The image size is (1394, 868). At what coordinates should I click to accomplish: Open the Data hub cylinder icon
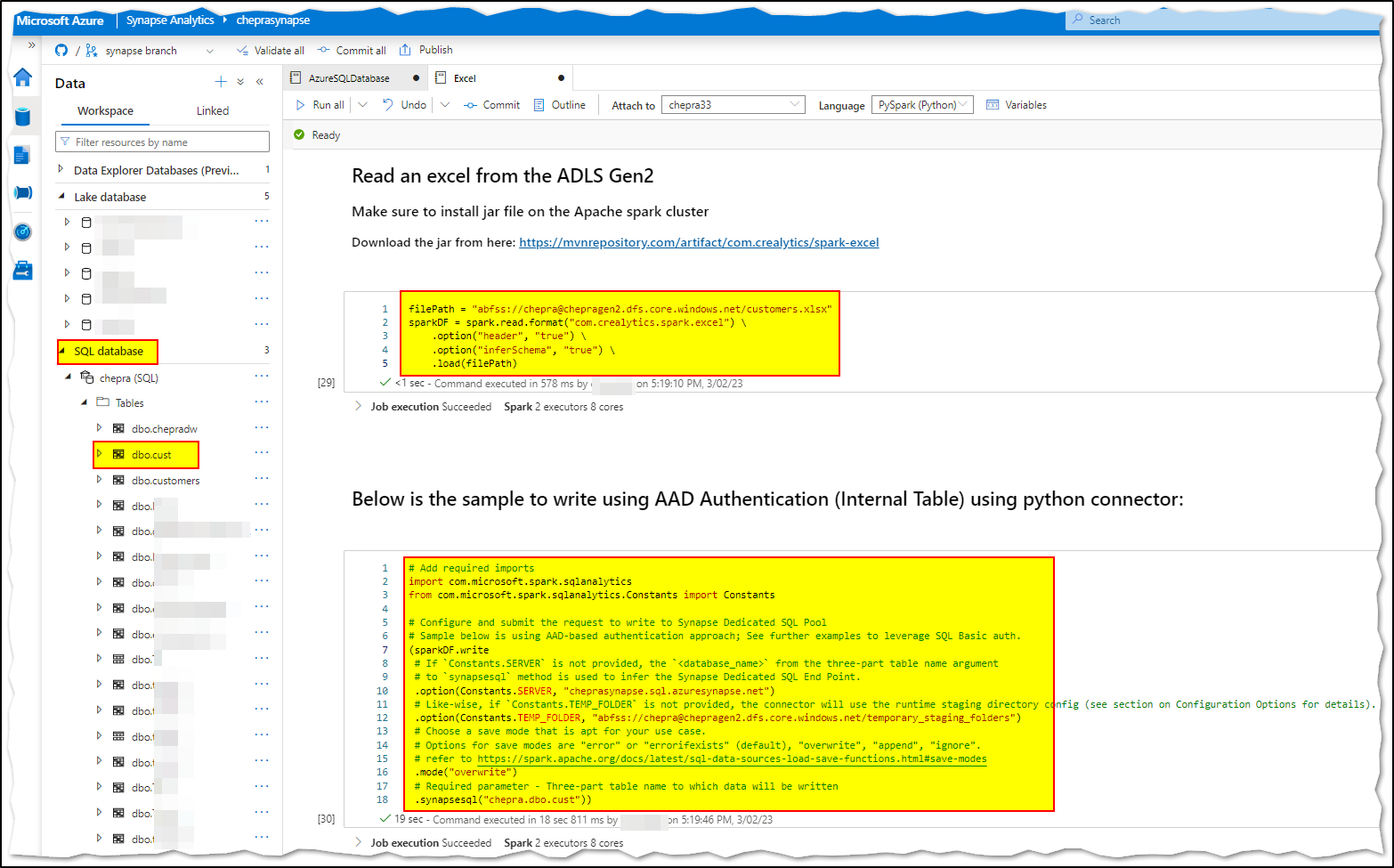pyautogui.click(x=23, y=117)
